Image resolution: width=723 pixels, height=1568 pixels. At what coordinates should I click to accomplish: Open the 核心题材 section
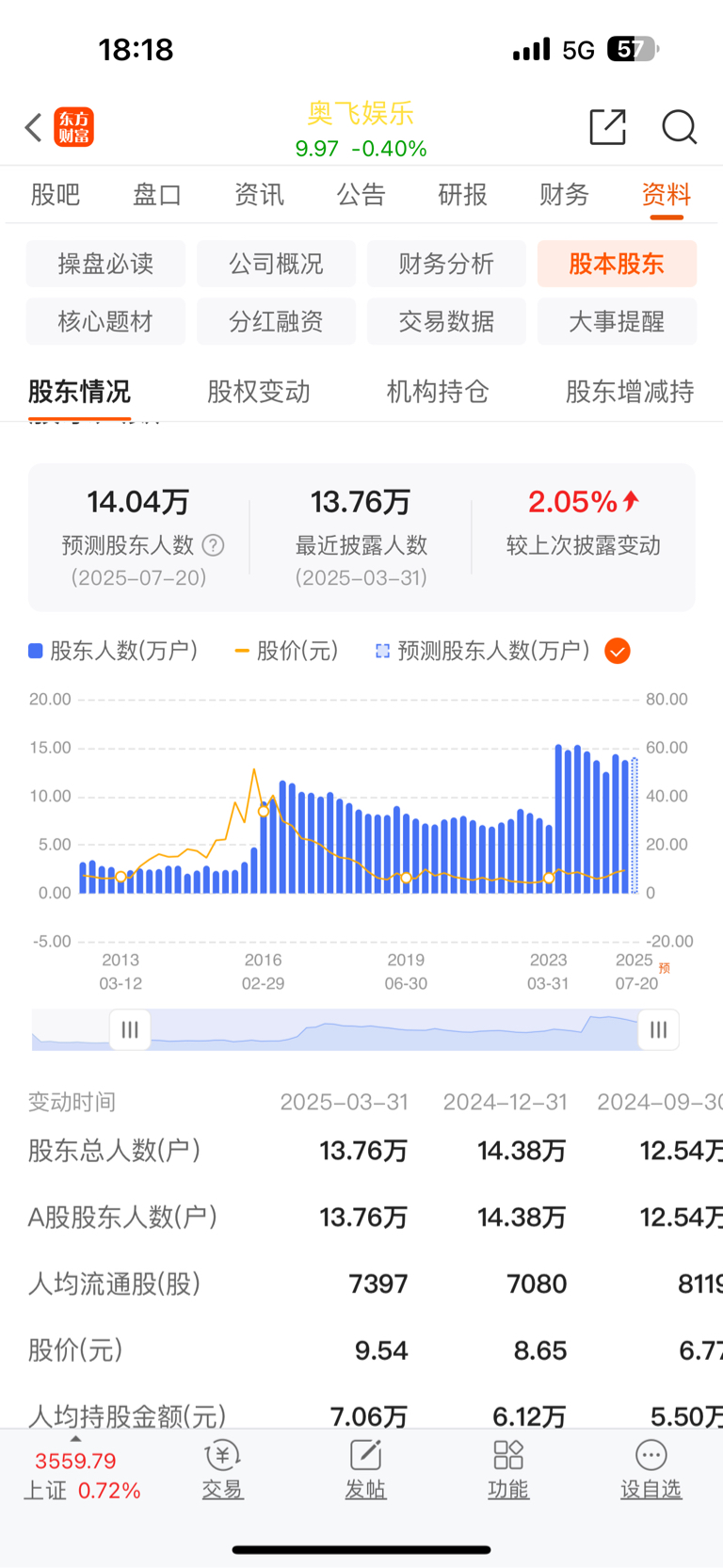pos(105,321)
